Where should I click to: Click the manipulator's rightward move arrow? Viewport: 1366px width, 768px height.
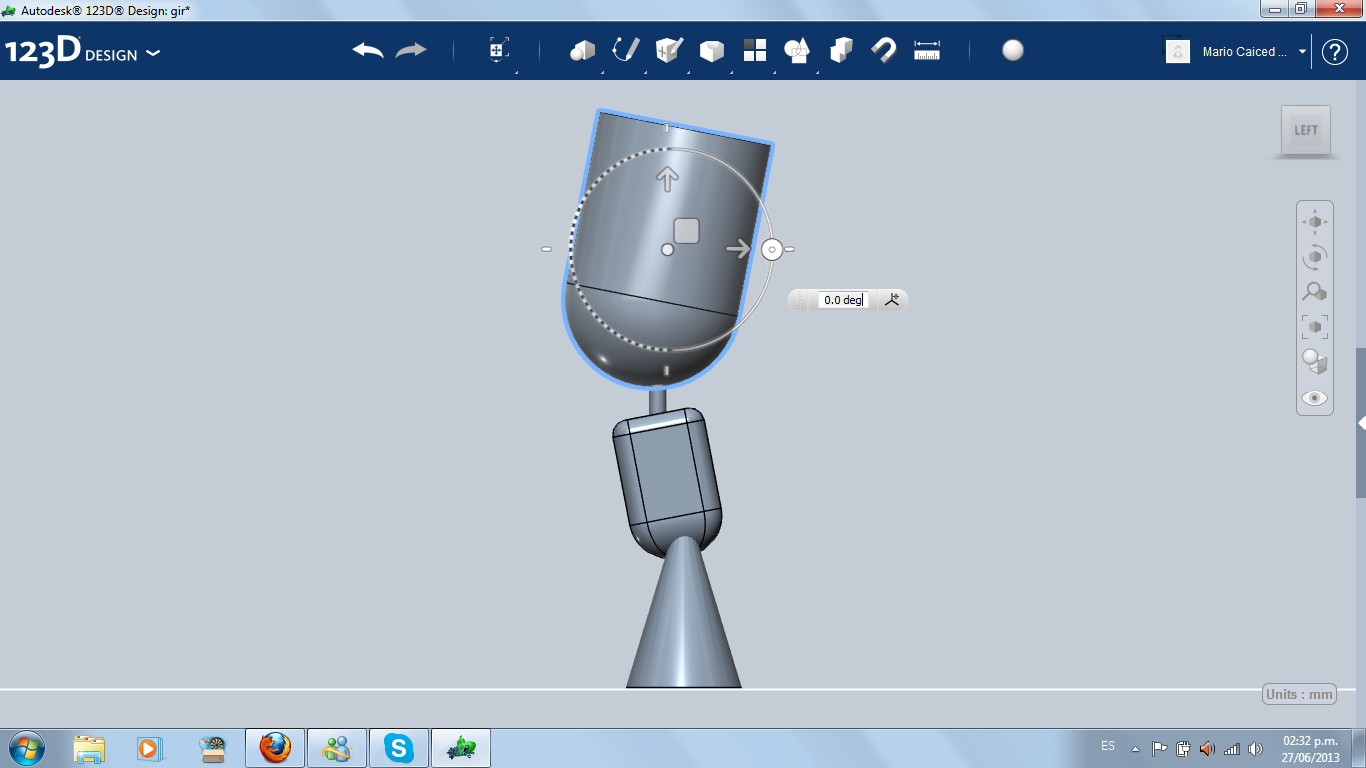(x=738, y=248)
